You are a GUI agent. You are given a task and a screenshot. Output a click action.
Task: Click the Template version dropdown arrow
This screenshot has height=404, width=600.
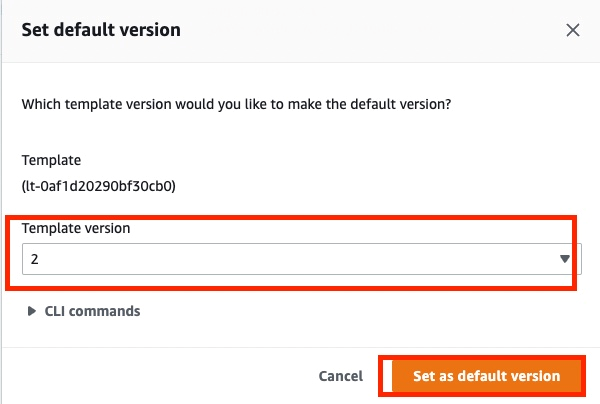point(565,260)
